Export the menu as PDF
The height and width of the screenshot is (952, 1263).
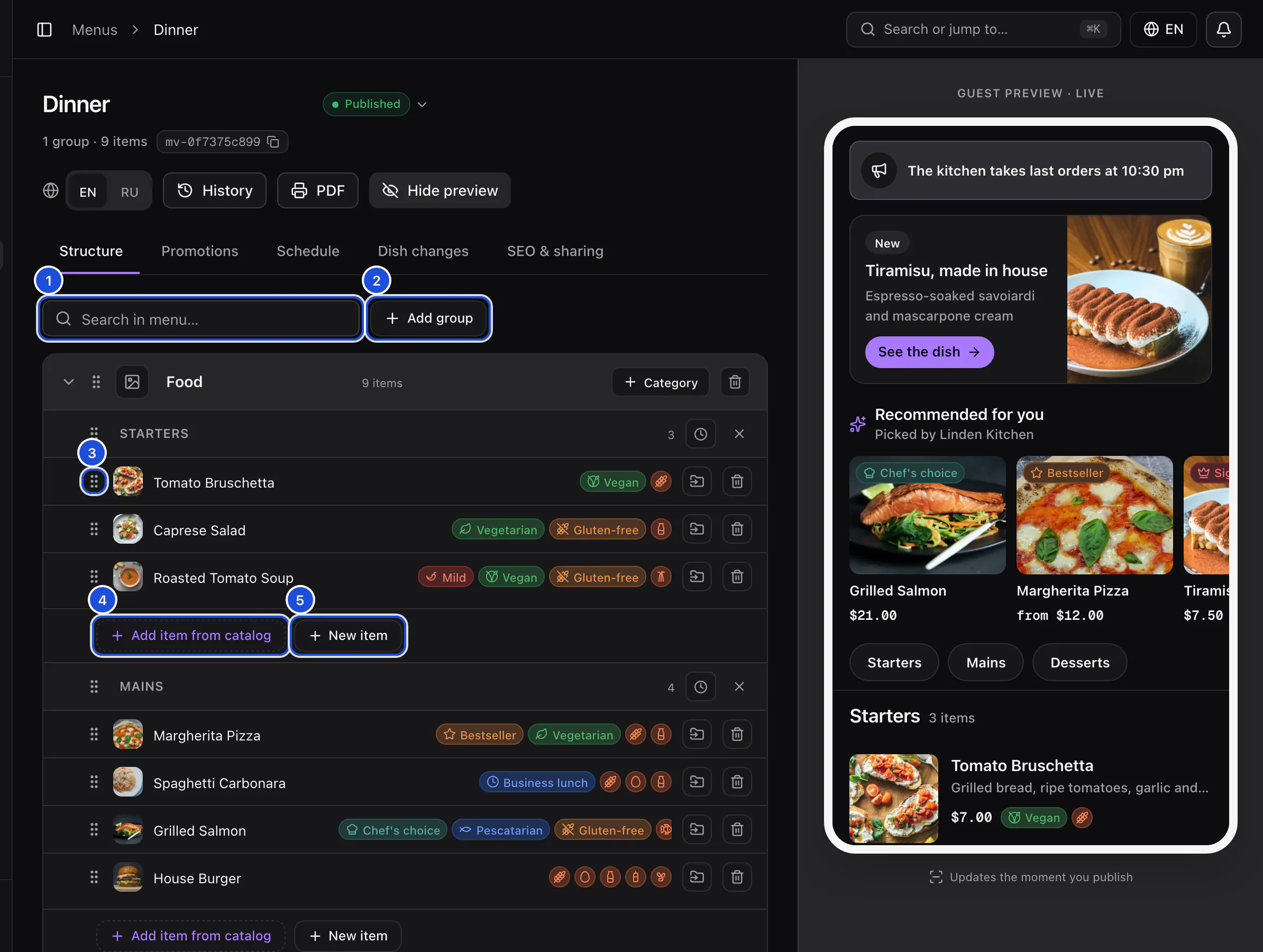317,191
